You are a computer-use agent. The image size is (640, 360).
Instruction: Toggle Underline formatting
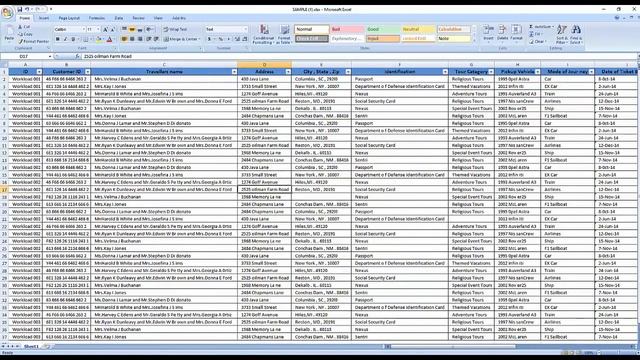[73, 39]
